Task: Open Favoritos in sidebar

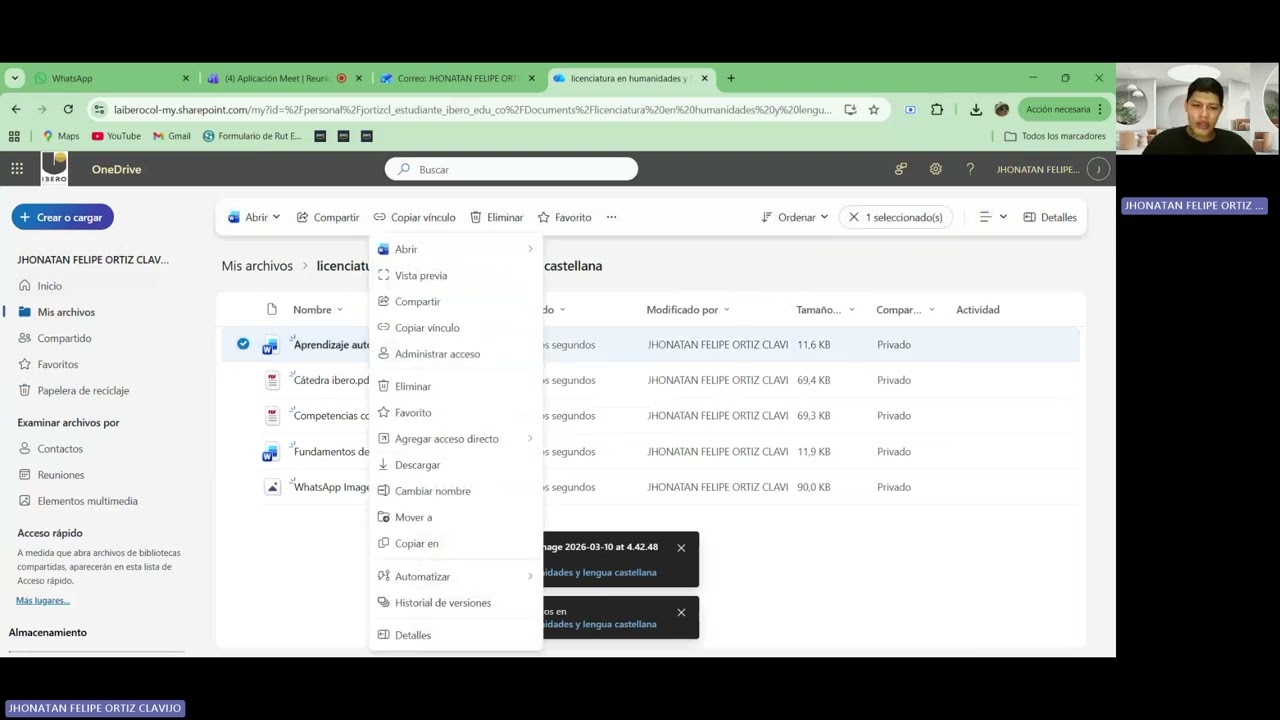Action: tap(57, 364)
